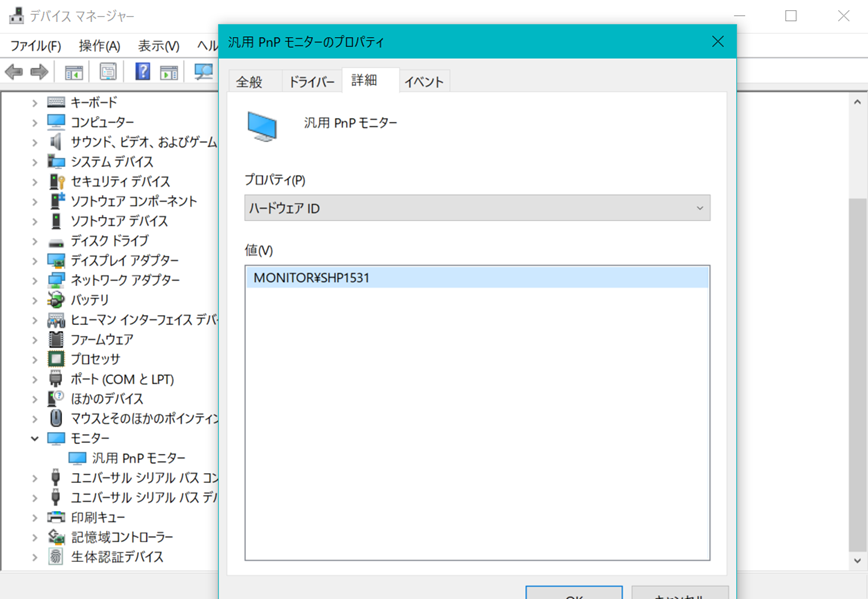Click the keyboard icon beside キーボード
The height and width of the screenshot is (599, 868).
[56, 102]
